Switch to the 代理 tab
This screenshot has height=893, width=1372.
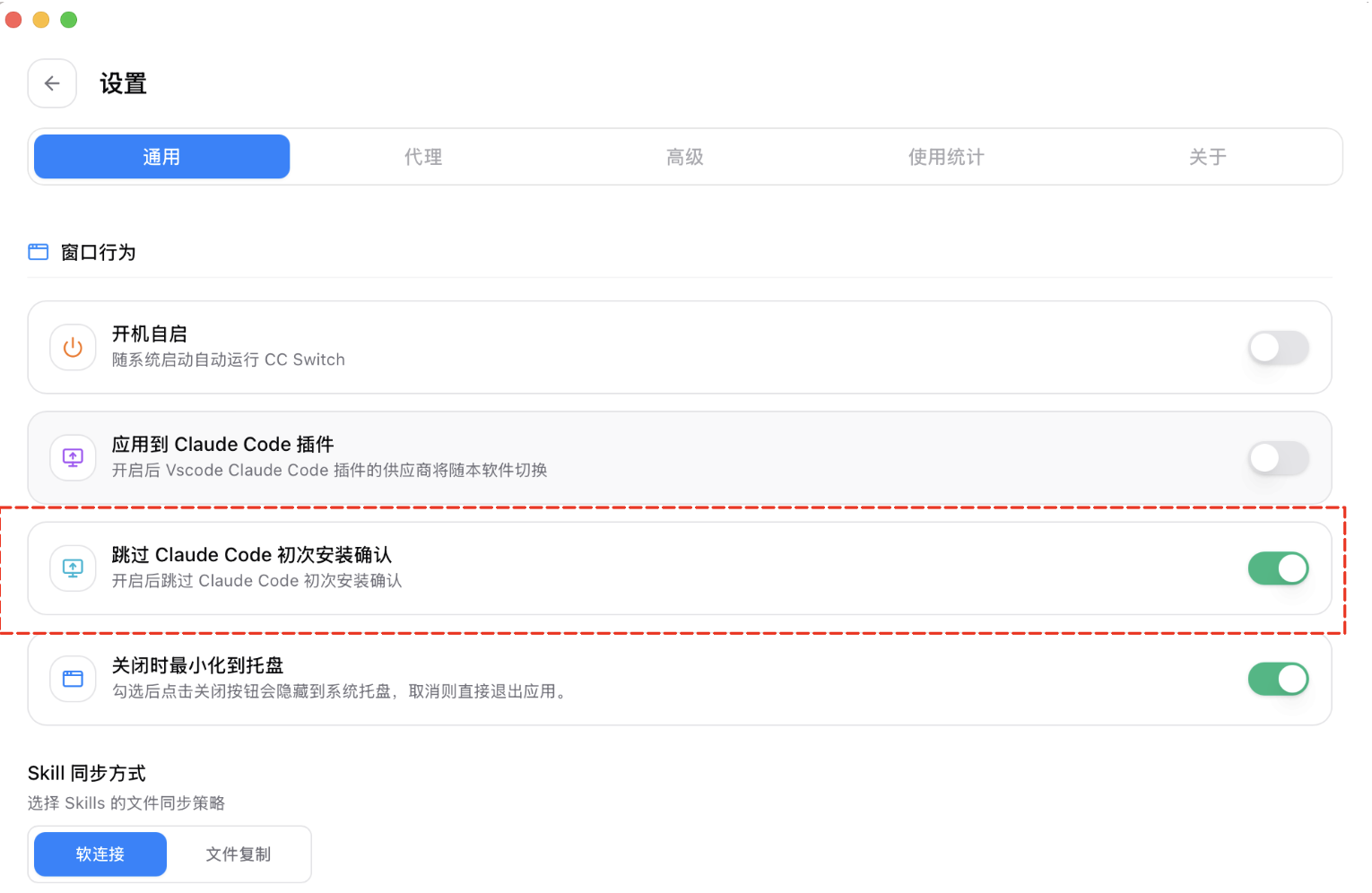click(x=422, y=156)
